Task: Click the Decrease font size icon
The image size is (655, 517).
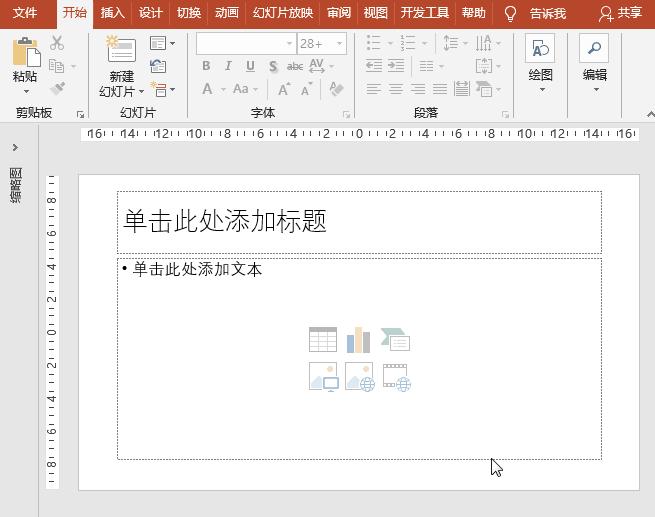Action: pyautogui.click(x=307, y=89)
